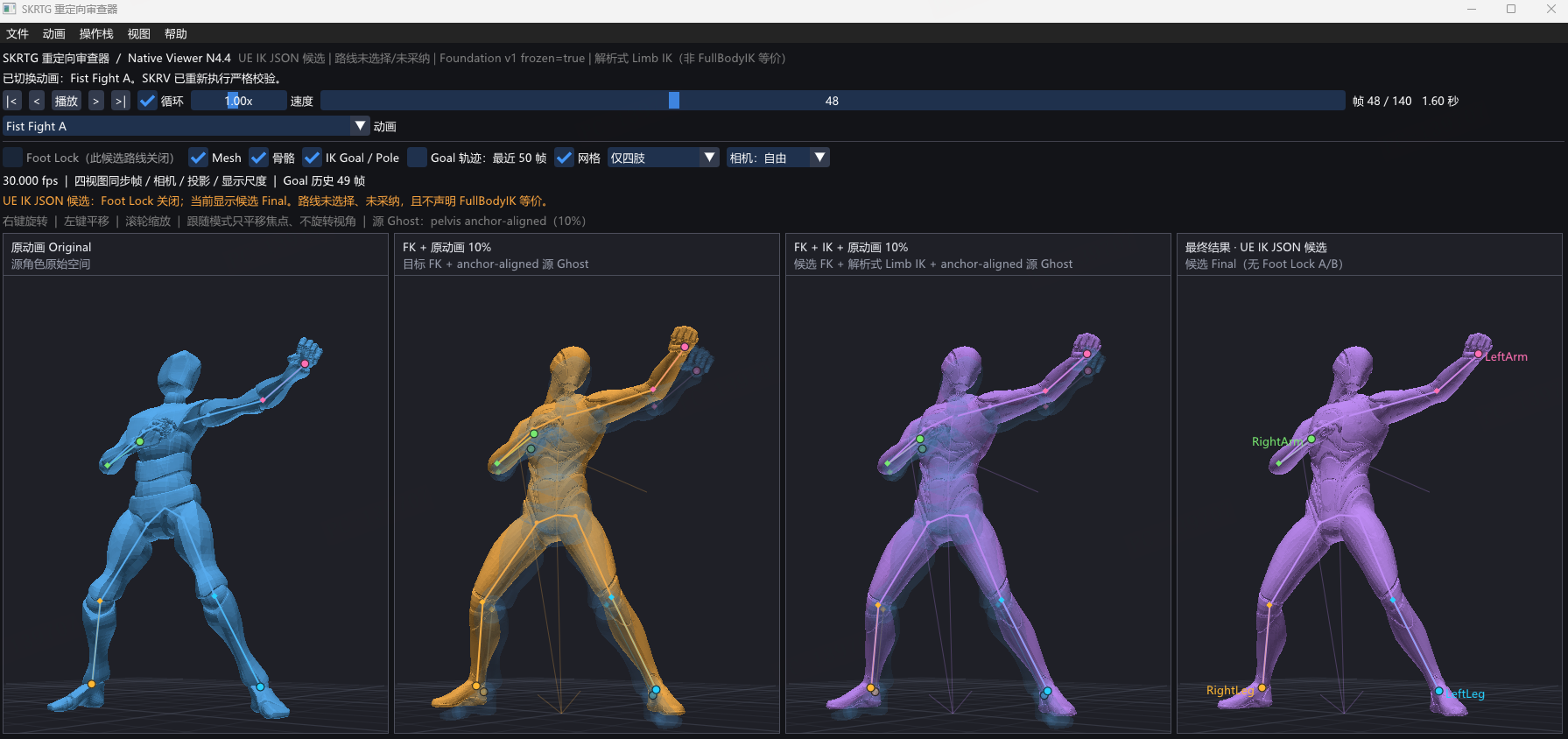Open the 动画 menu
1568x739 pixels.
pyautogui.click(x=54, y=33)
